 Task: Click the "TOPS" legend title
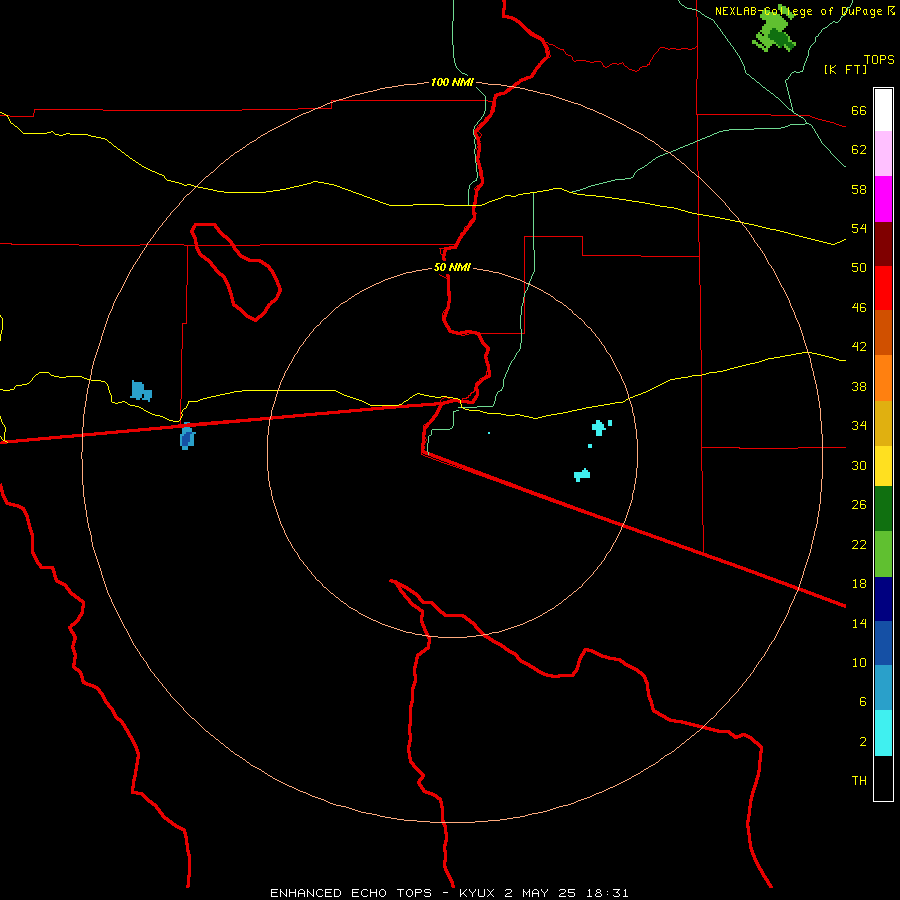click(879, 59)
